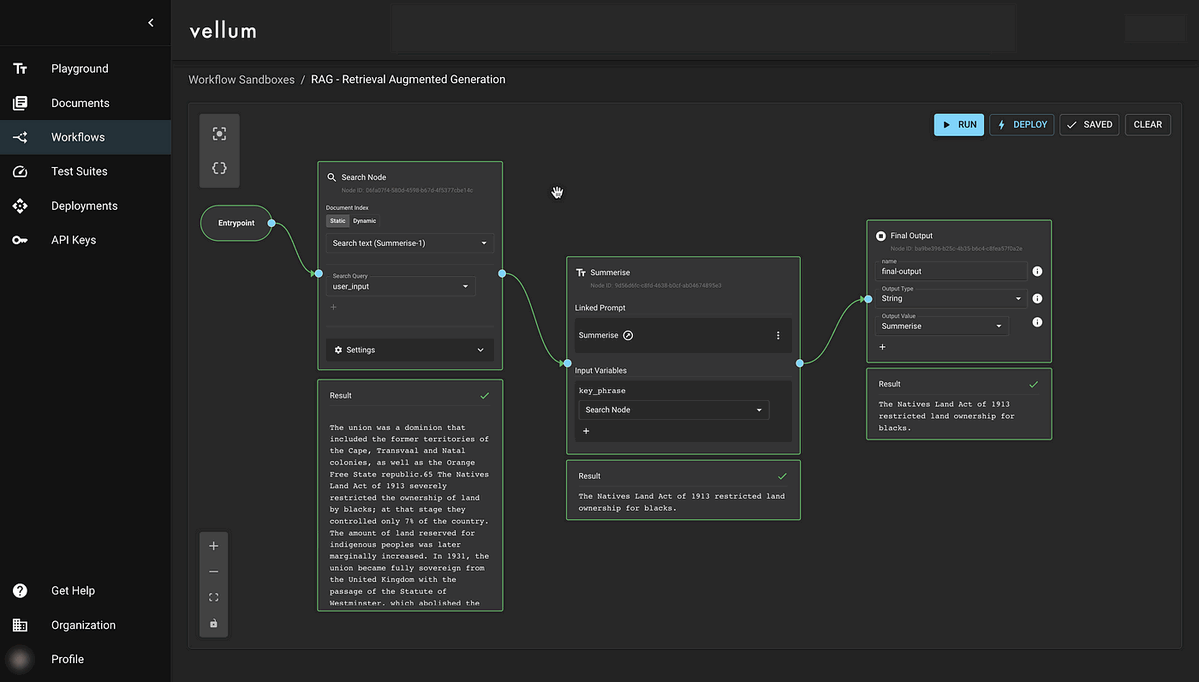
Task: Click the Search Node magnifier icon
Action: tap(332, 177)
